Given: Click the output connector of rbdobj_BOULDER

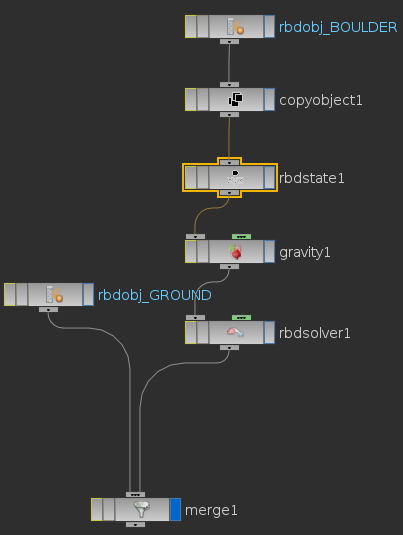Looking at the screenshot, I should coord(229,41).
